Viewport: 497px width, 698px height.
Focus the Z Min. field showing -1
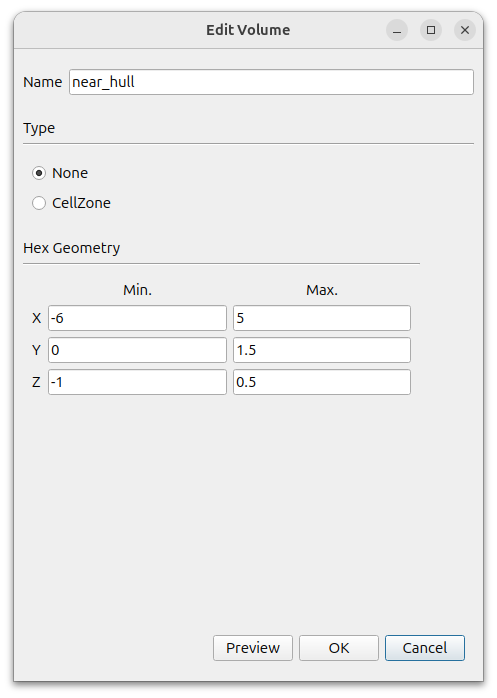(137, 382)
